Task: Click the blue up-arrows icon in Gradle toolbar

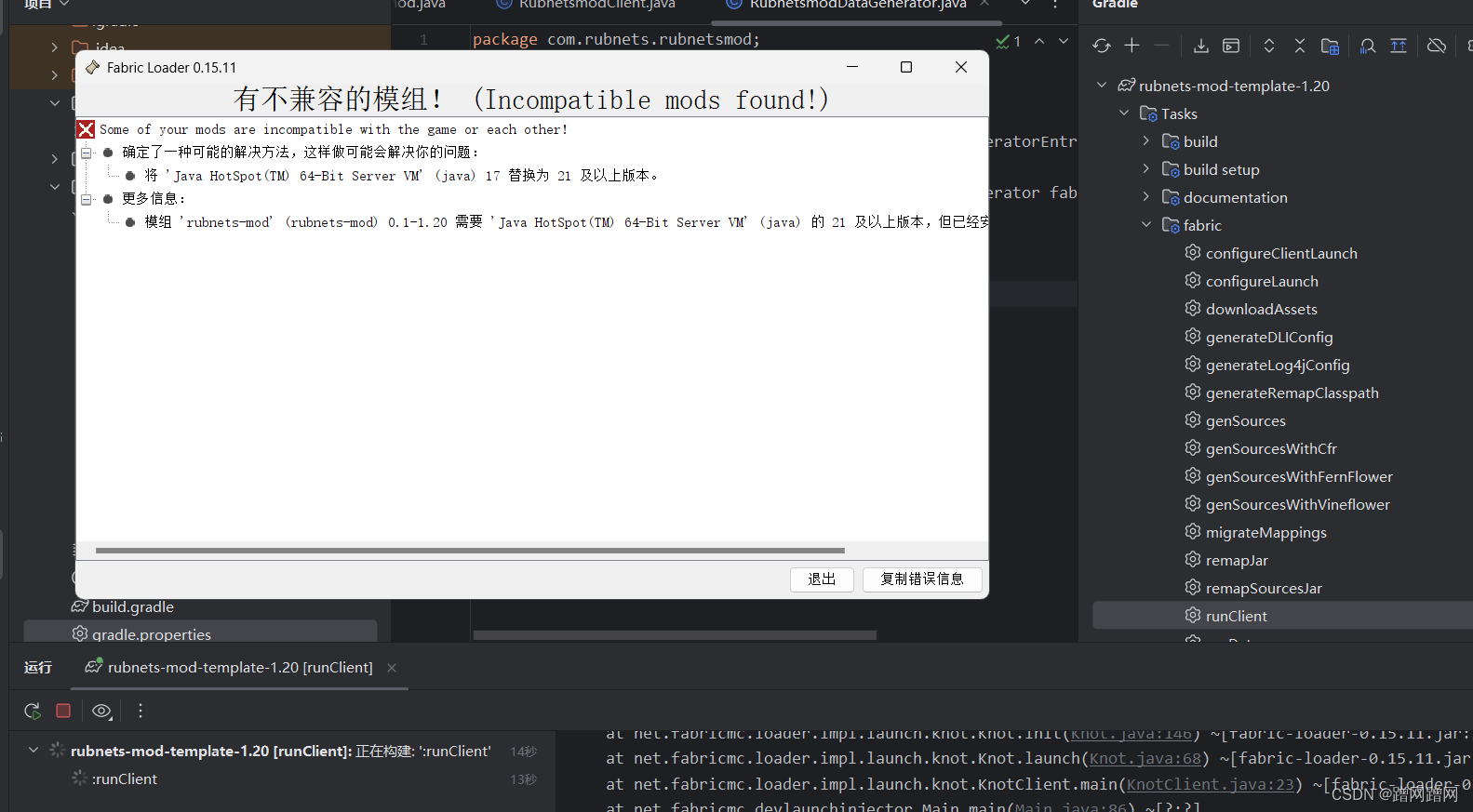Action: click(x=1399, y=46)
